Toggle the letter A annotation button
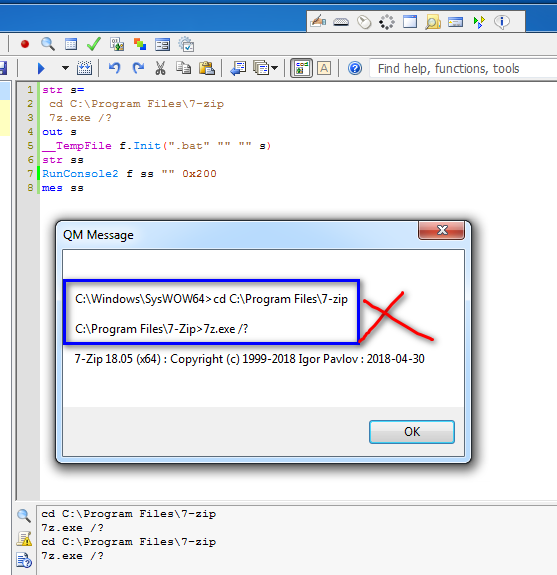The height and width of the screenshot is (575, 557). point(324,68)
